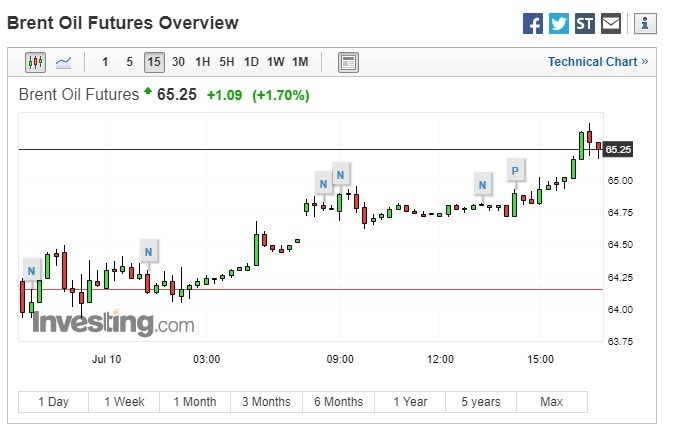Screen dimensions: 675x437
Task: Open the chart table/news layout icon
Action: point(348,62)
